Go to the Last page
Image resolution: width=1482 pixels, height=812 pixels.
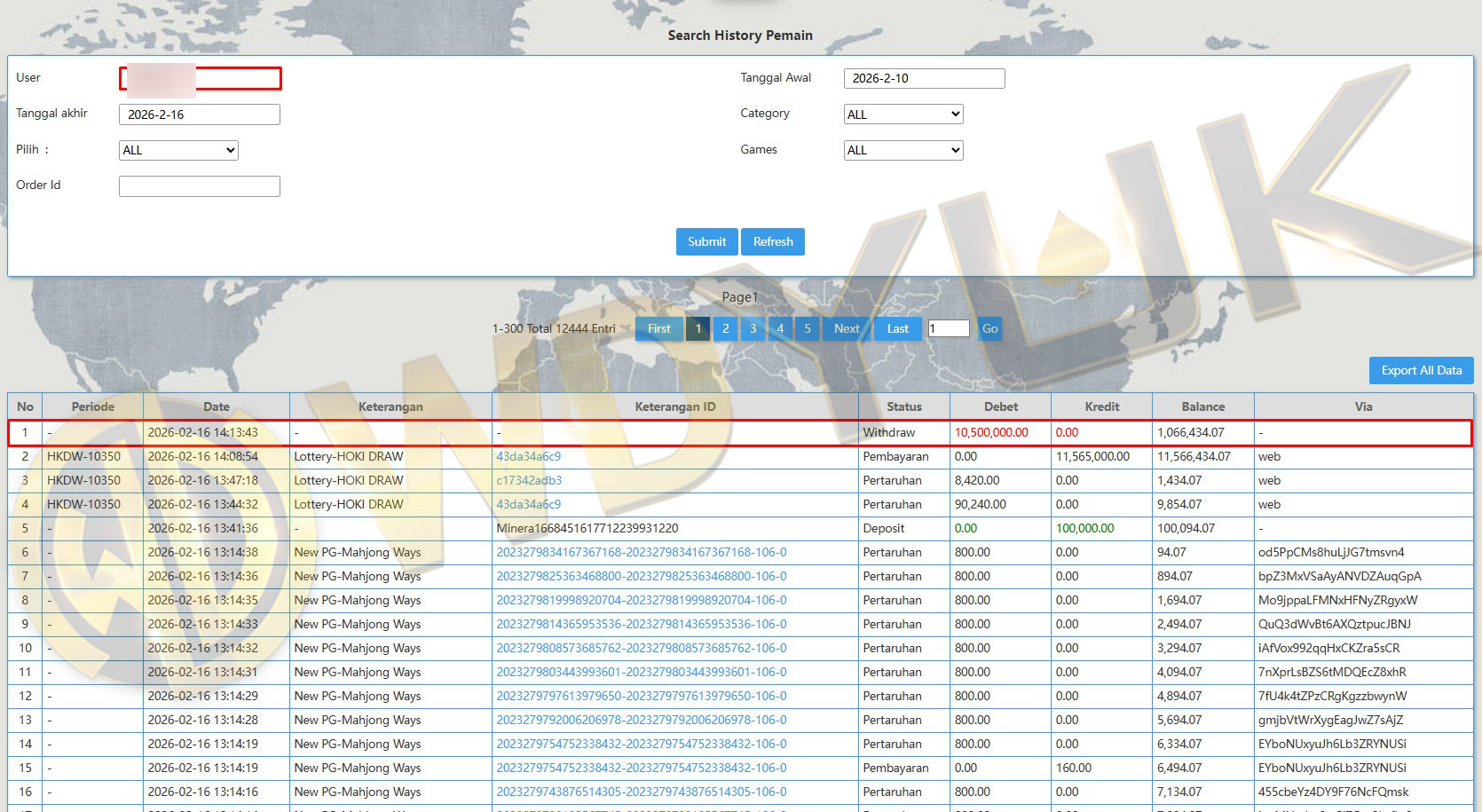click(897, 328)
